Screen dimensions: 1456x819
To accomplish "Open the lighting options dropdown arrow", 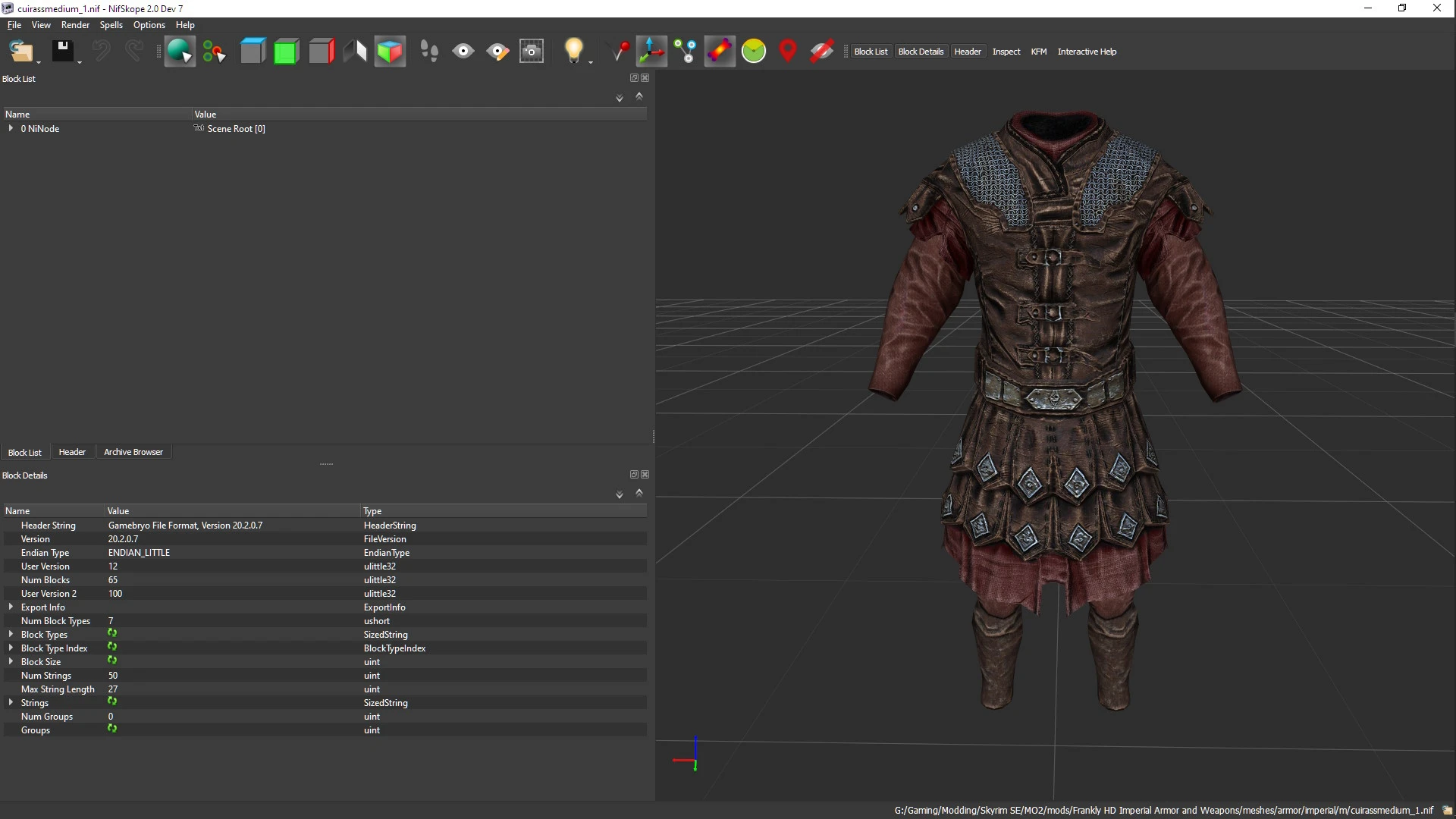I will (591, 61).
